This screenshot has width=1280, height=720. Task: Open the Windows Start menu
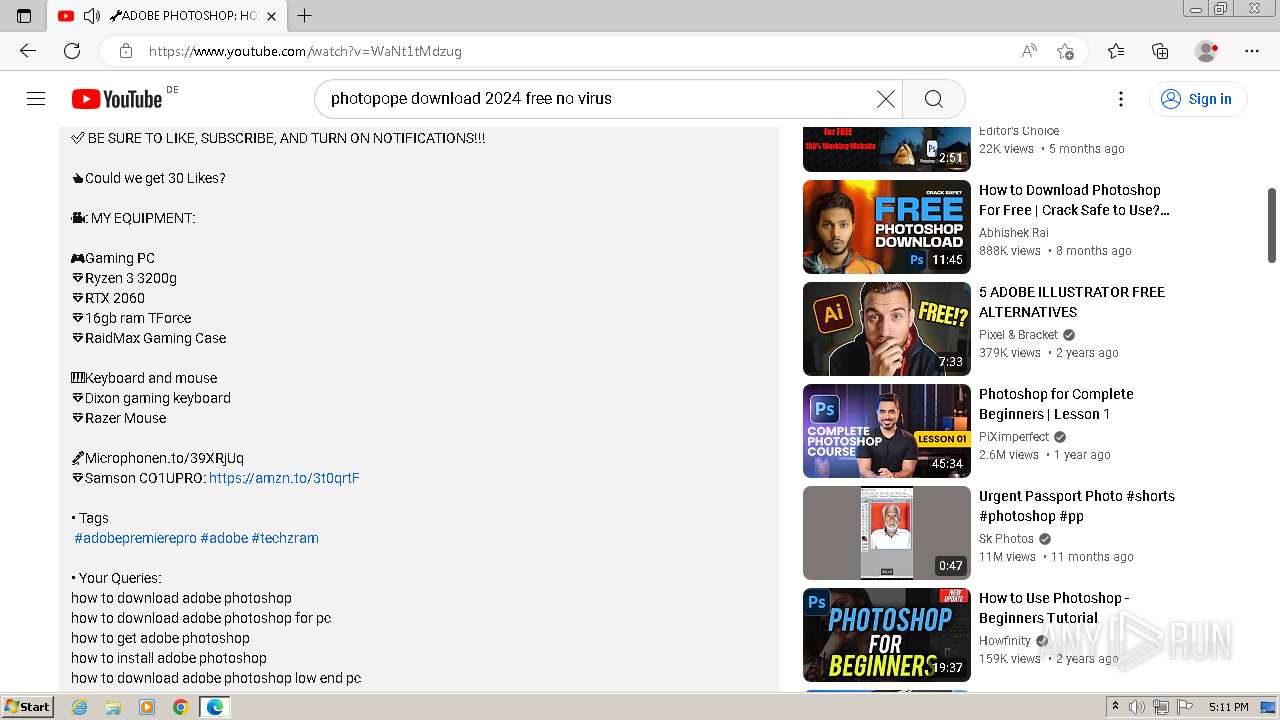(27, 707)
